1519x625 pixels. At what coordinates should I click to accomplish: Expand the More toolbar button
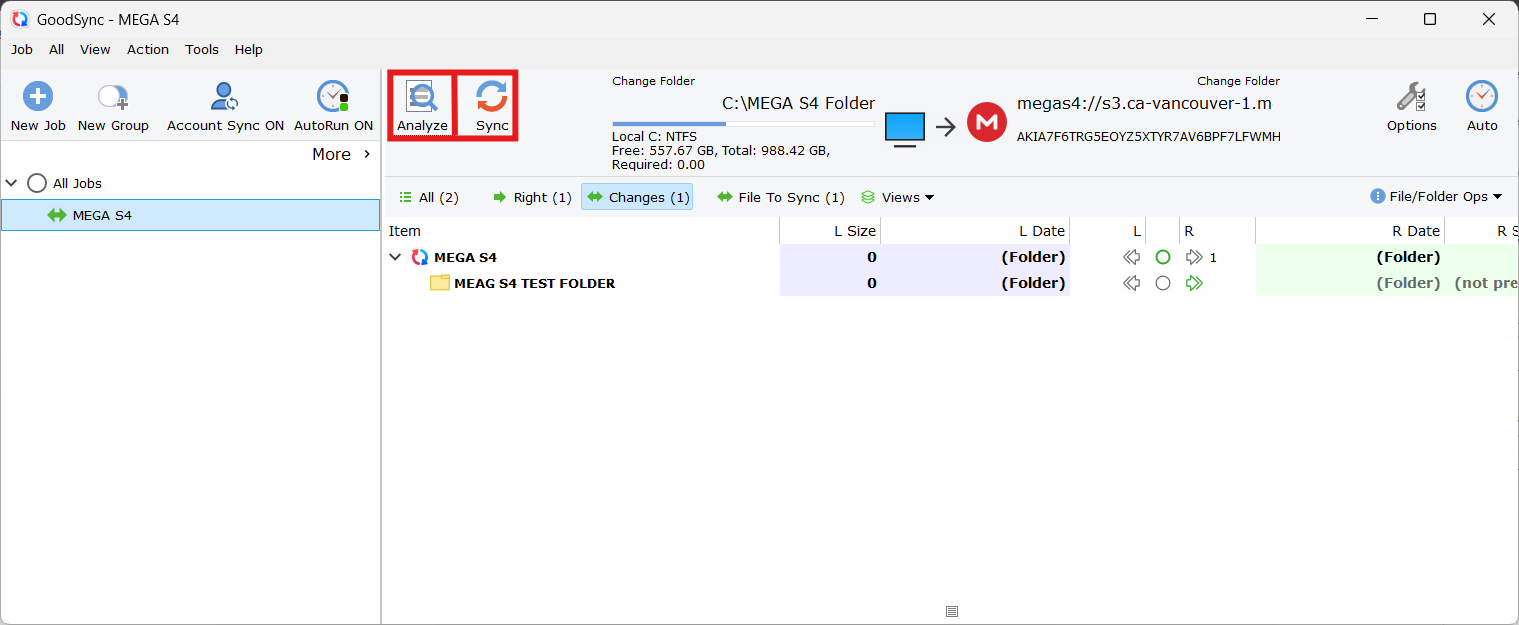pos(342,154)
